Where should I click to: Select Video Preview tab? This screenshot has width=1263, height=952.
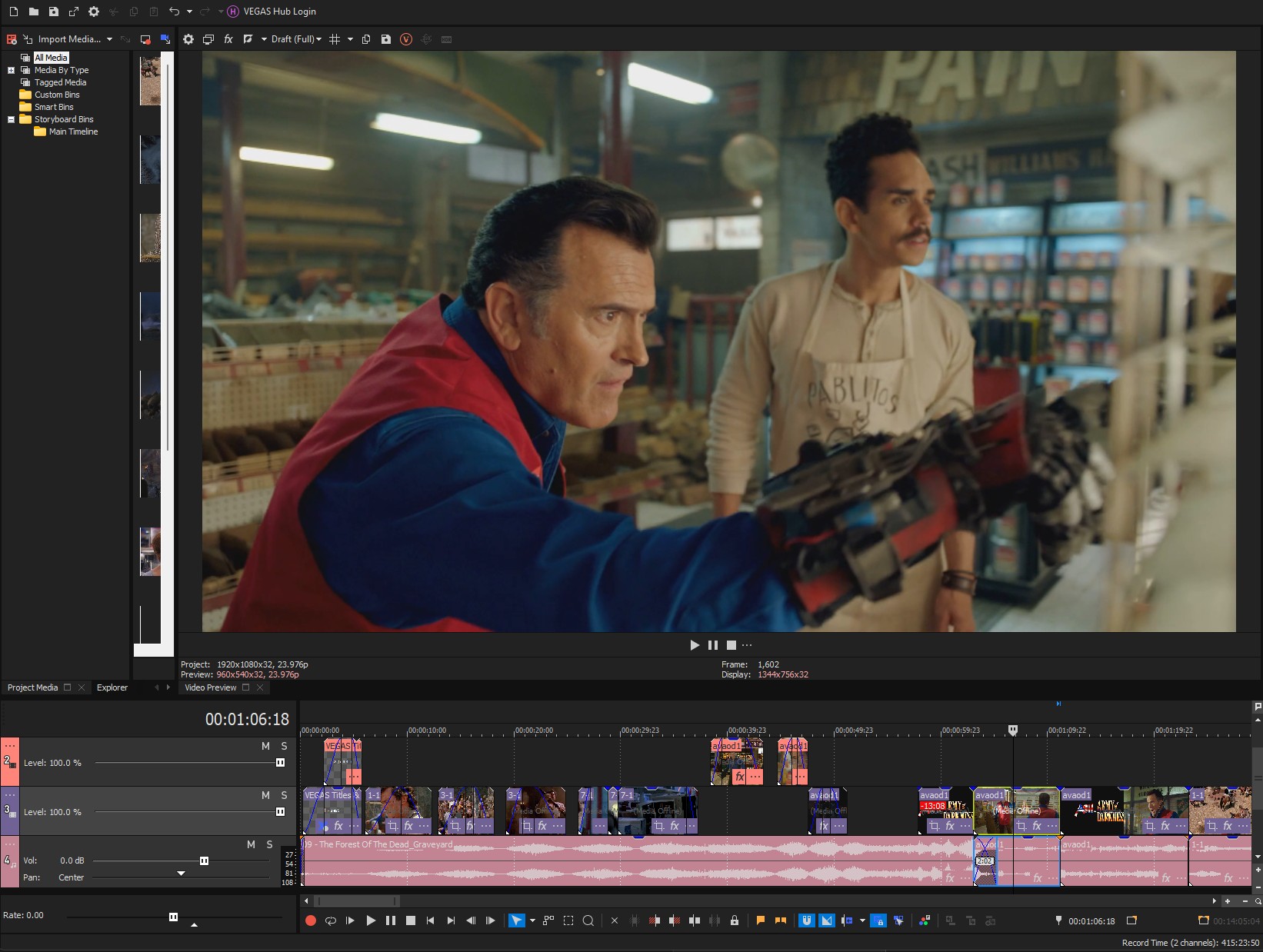click(210, 687)
